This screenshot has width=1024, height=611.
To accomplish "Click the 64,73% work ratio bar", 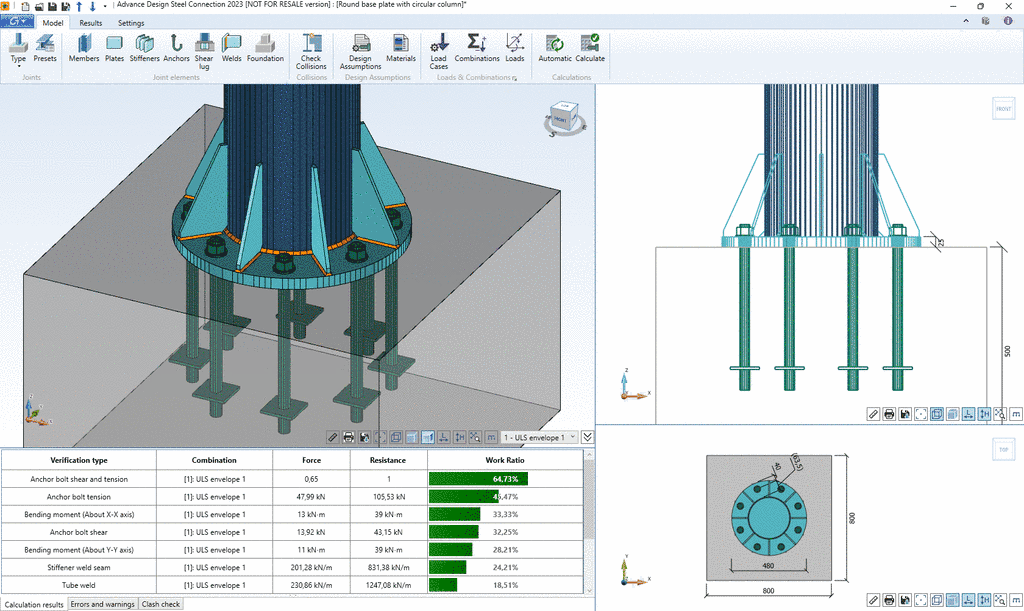I will pos(479,479).
